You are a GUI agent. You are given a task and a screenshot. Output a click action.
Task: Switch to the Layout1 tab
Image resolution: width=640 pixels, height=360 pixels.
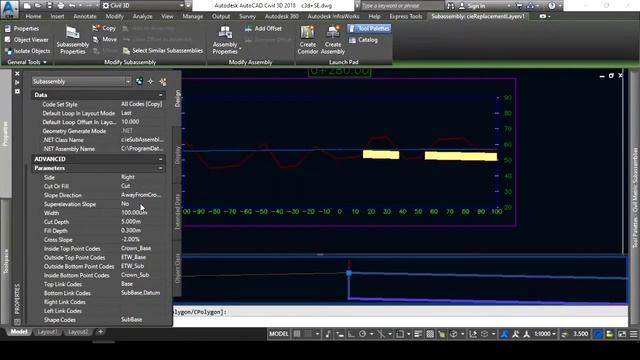pyautogui.click(x=47, y=332)
